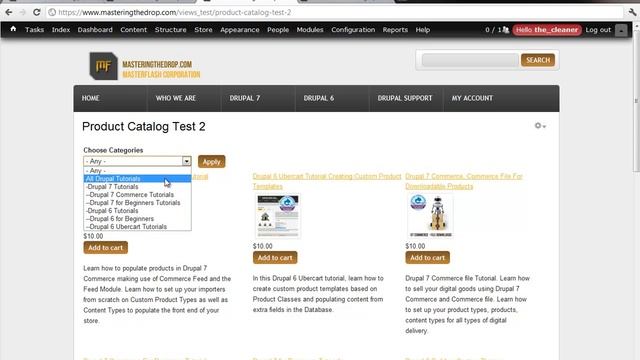Open the gear contextual links icon
The width and height of the screenshot is (640, 360).
[540, 126]
